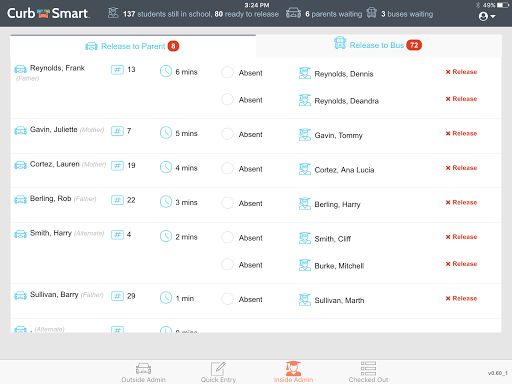Click student icon beside Reynolds, Dennis
This screenshot has width=512, height=384.
pos(305,73)
